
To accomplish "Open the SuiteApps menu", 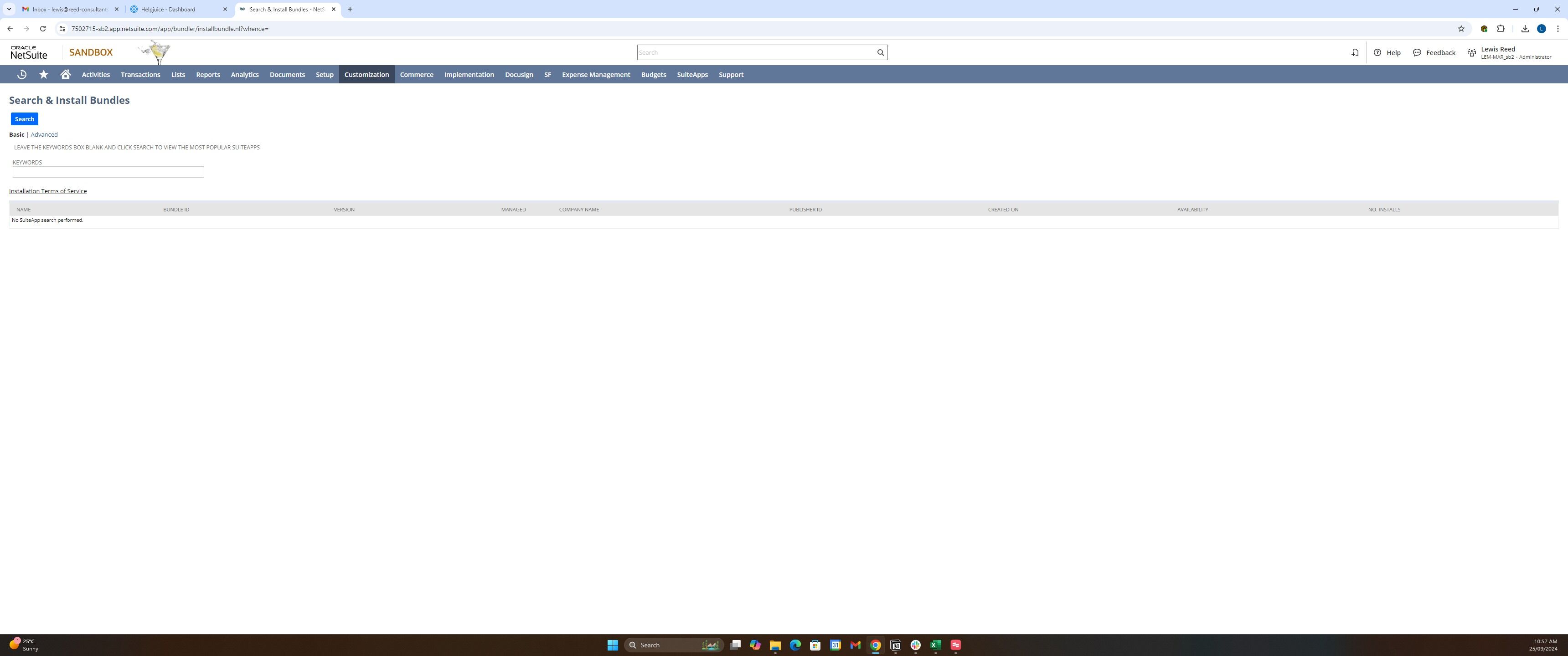I will pos(692,74).
